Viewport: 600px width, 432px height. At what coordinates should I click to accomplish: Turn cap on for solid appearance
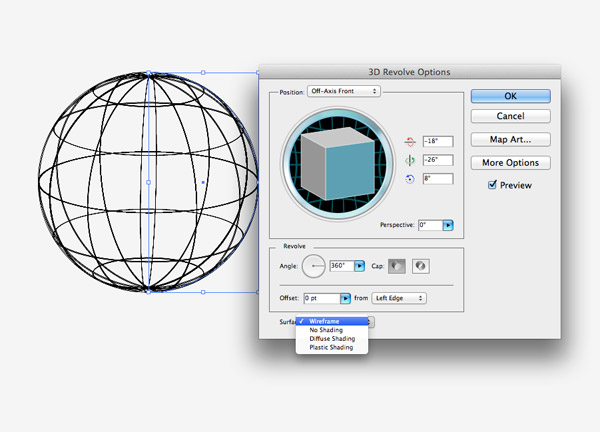click(399, 266)
